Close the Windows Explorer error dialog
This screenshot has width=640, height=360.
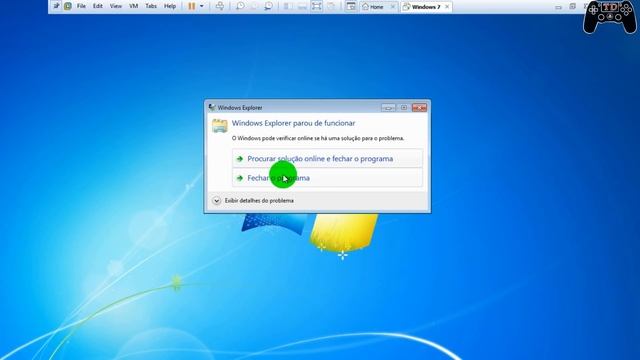click(419, 107)
